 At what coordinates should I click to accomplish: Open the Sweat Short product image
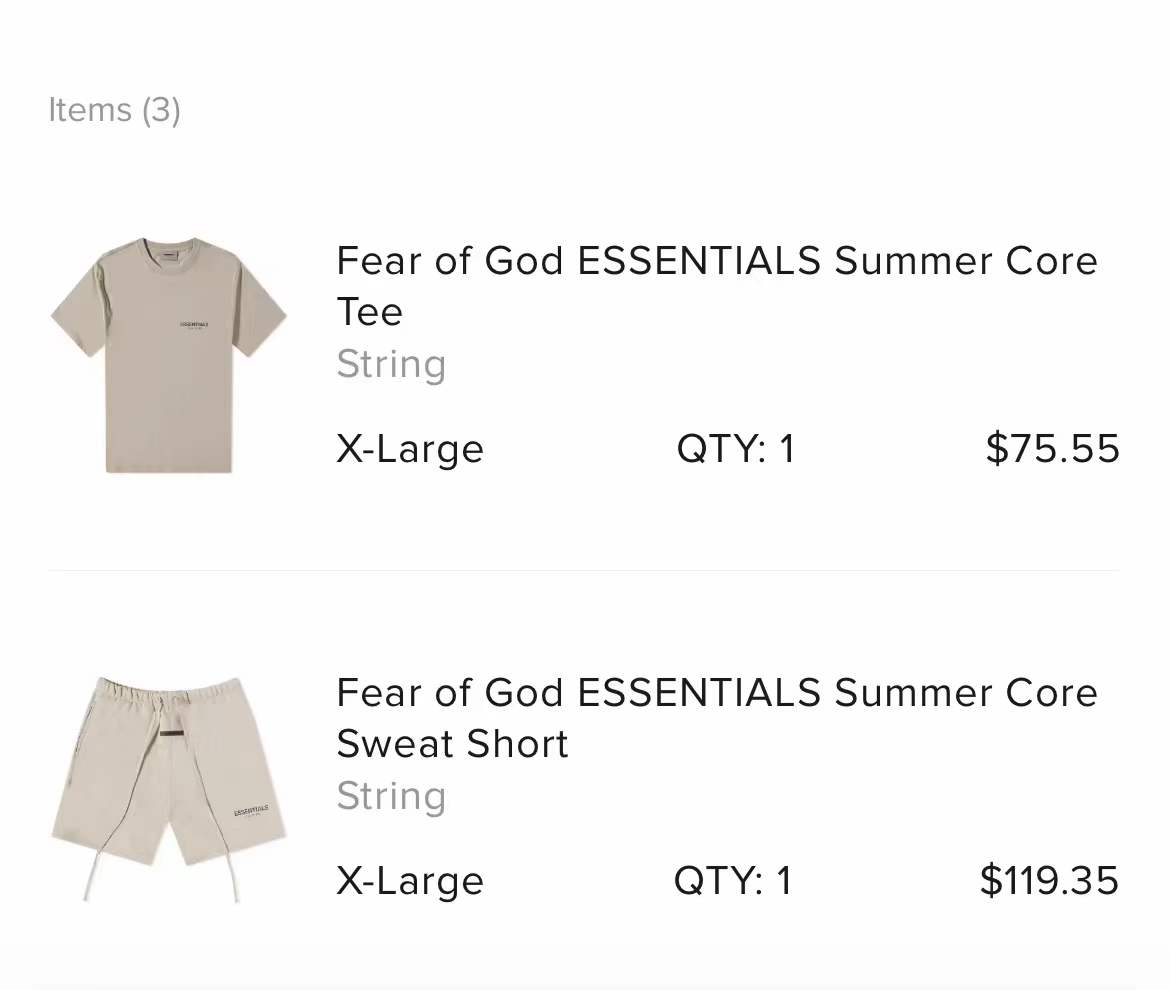pos(168,788)
